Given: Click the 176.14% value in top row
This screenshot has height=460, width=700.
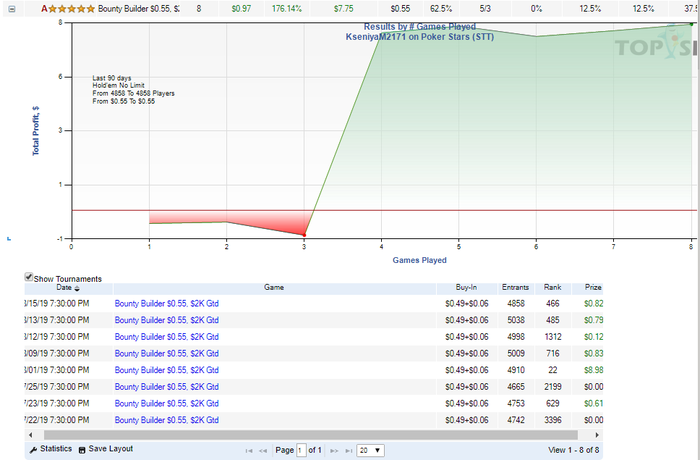Looking at the screenshot, I should click(287, 9).
